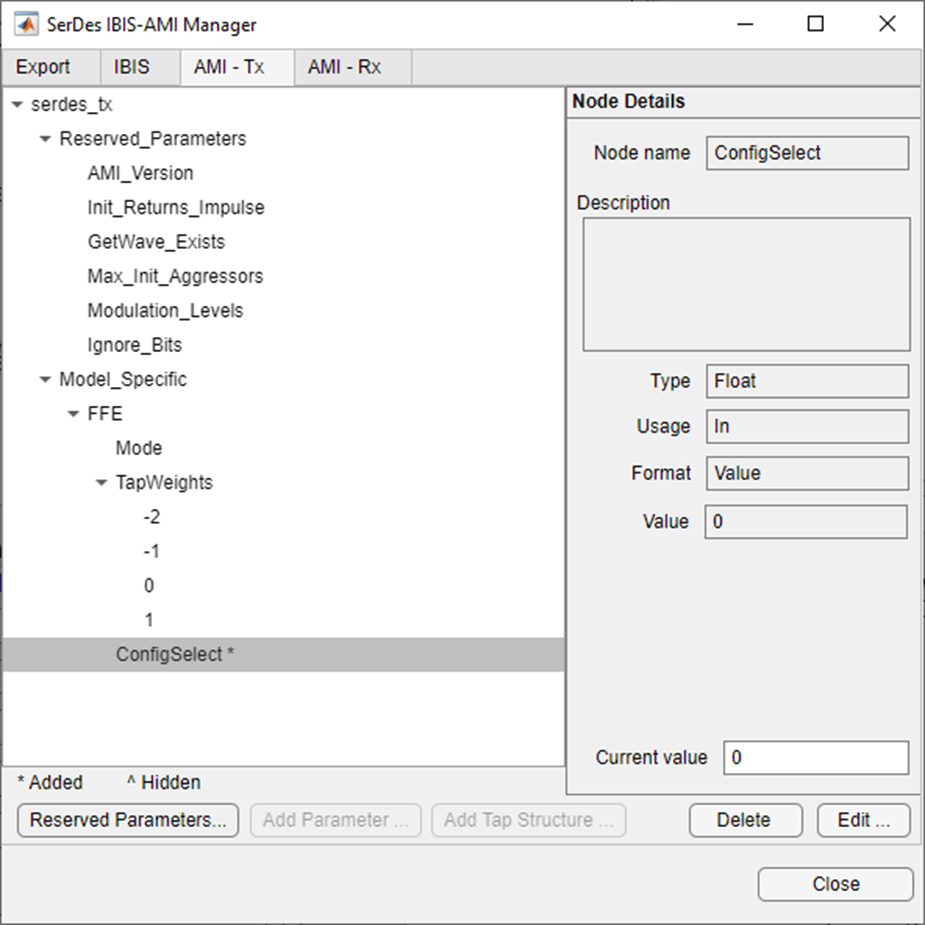The image size is (925, 925).
Task: Select the Init_Returns_Impulse tree item
Action: point(175,208)
